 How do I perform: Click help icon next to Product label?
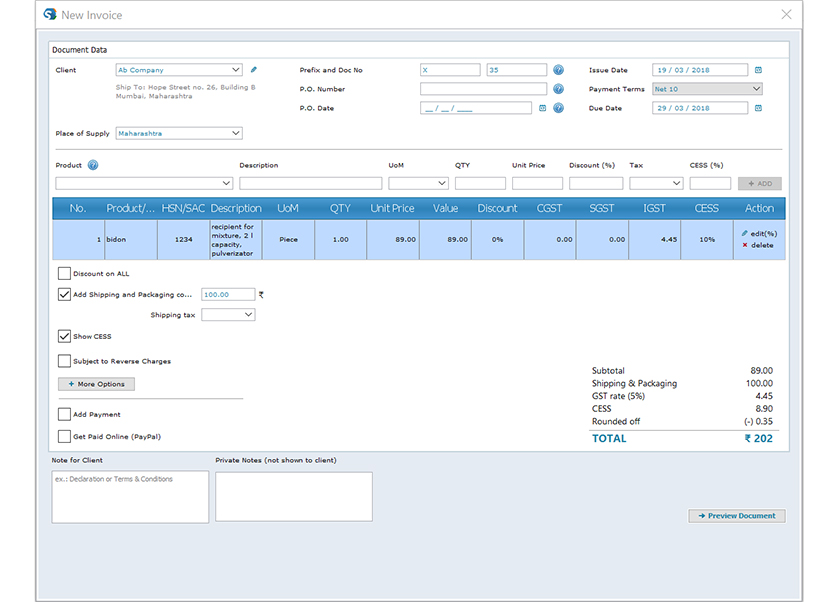(93, 165)
